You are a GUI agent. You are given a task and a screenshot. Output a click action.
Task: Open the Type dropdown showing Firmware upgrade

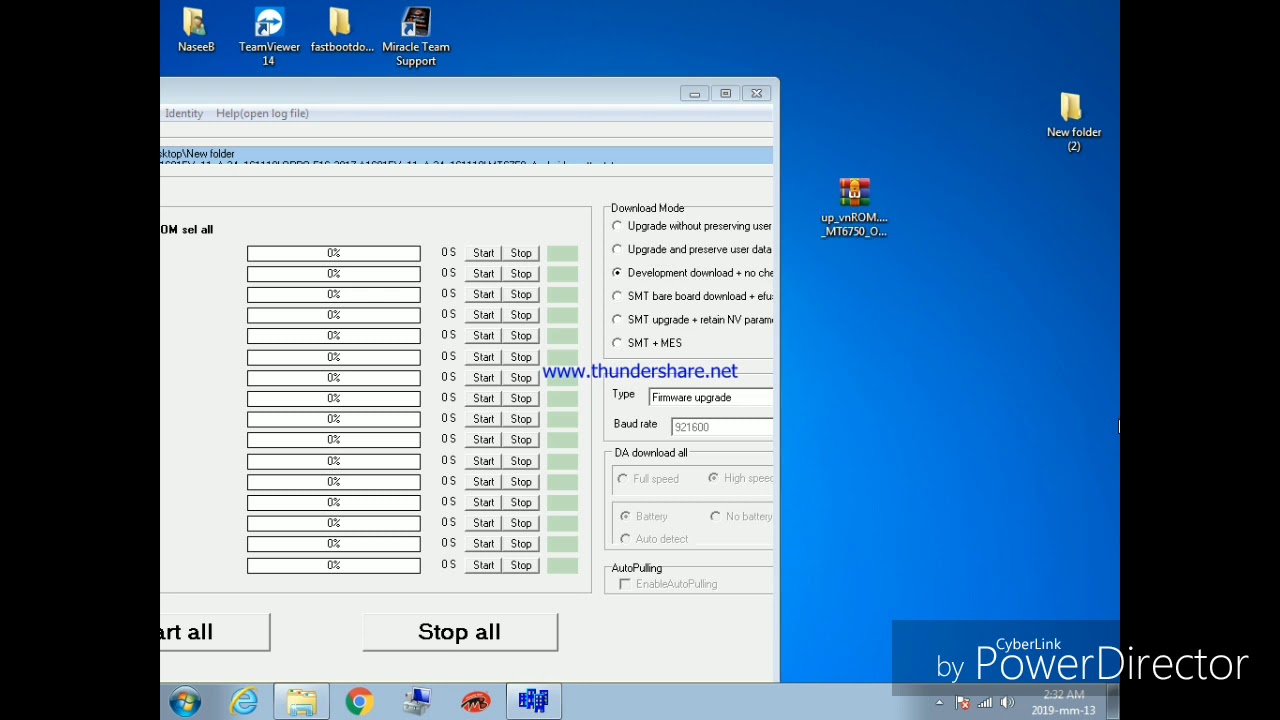[710, 398]
